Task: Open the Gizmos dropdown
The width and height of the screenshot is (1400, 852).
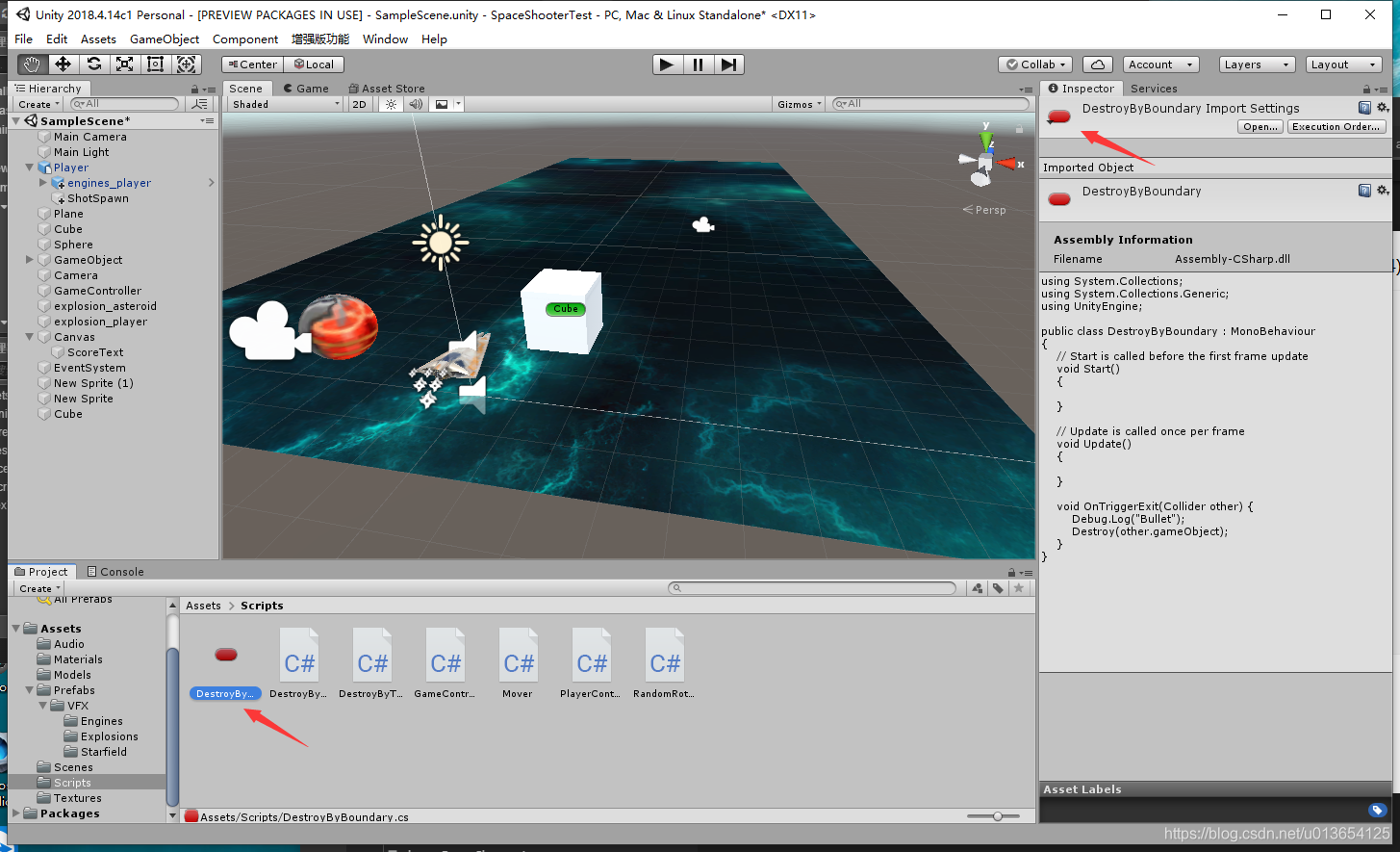Action: (x=800, y=104)
